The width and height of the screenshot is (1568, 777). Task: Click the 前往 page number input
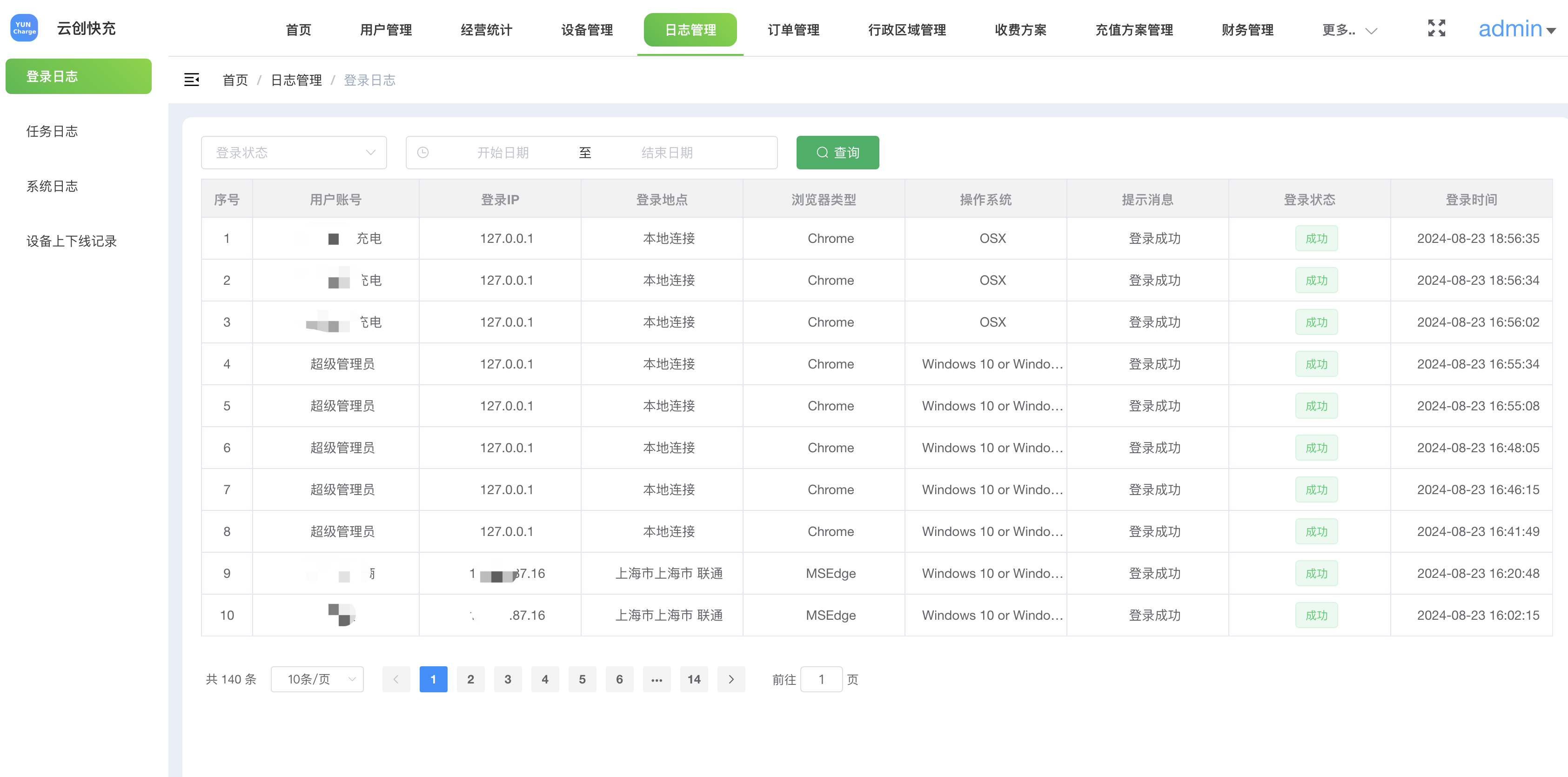[x=821, y=679]
